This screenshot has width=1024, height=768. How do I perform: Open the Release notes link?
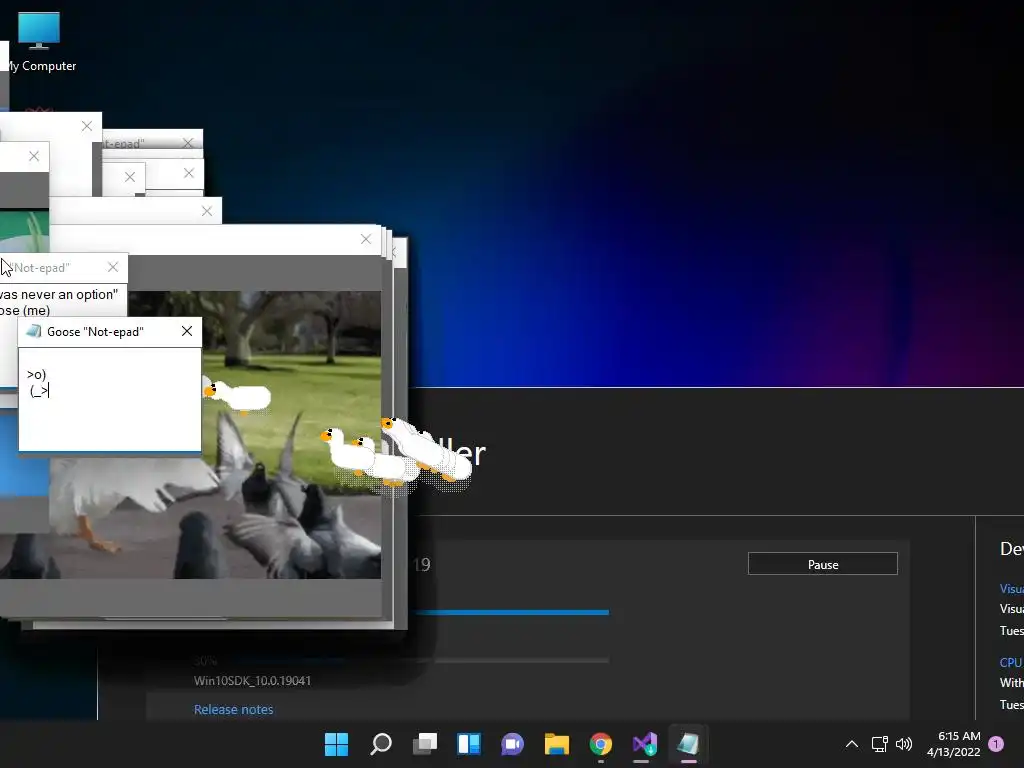[x=233, y=709]
